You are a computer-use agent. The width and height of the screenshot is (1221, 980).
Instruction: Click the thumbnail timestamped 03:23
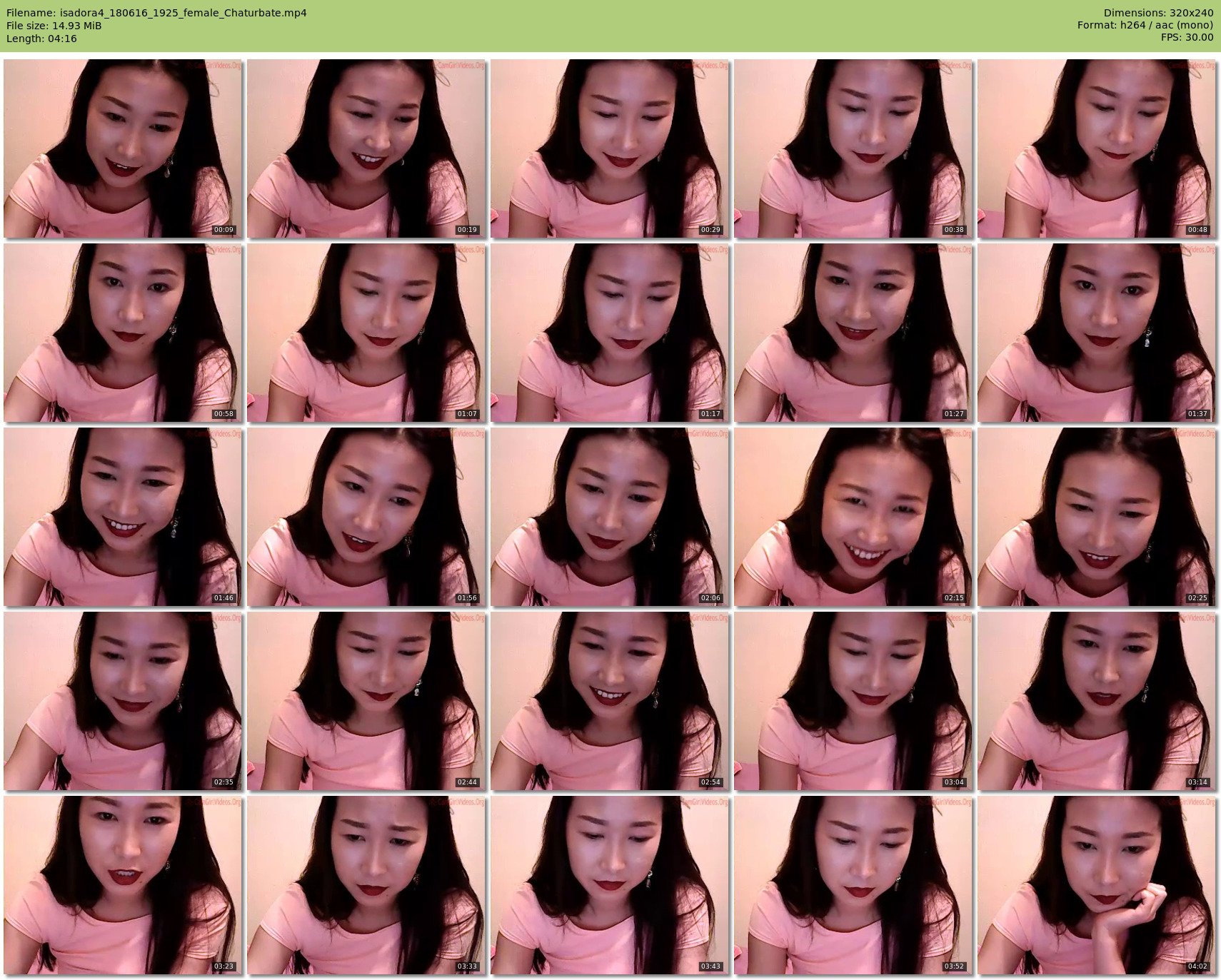click(123, 885)
